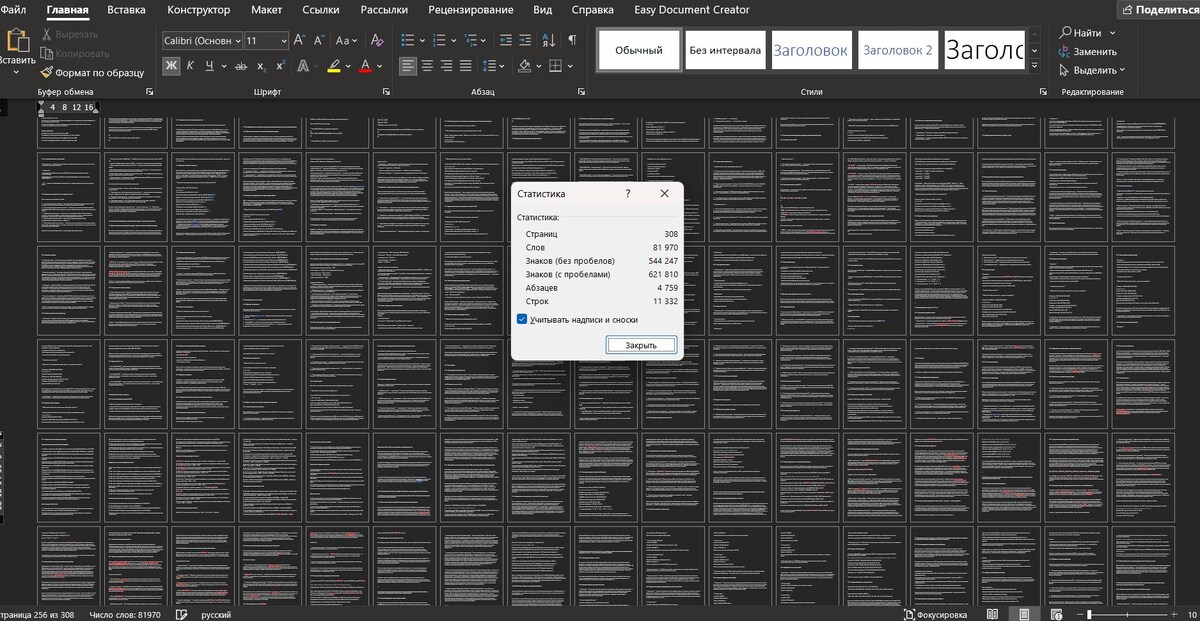This screenshot has height=621, width=1200.
Task: Open the borders dropdown in Paragraph group
Action: tap(569, 66)
